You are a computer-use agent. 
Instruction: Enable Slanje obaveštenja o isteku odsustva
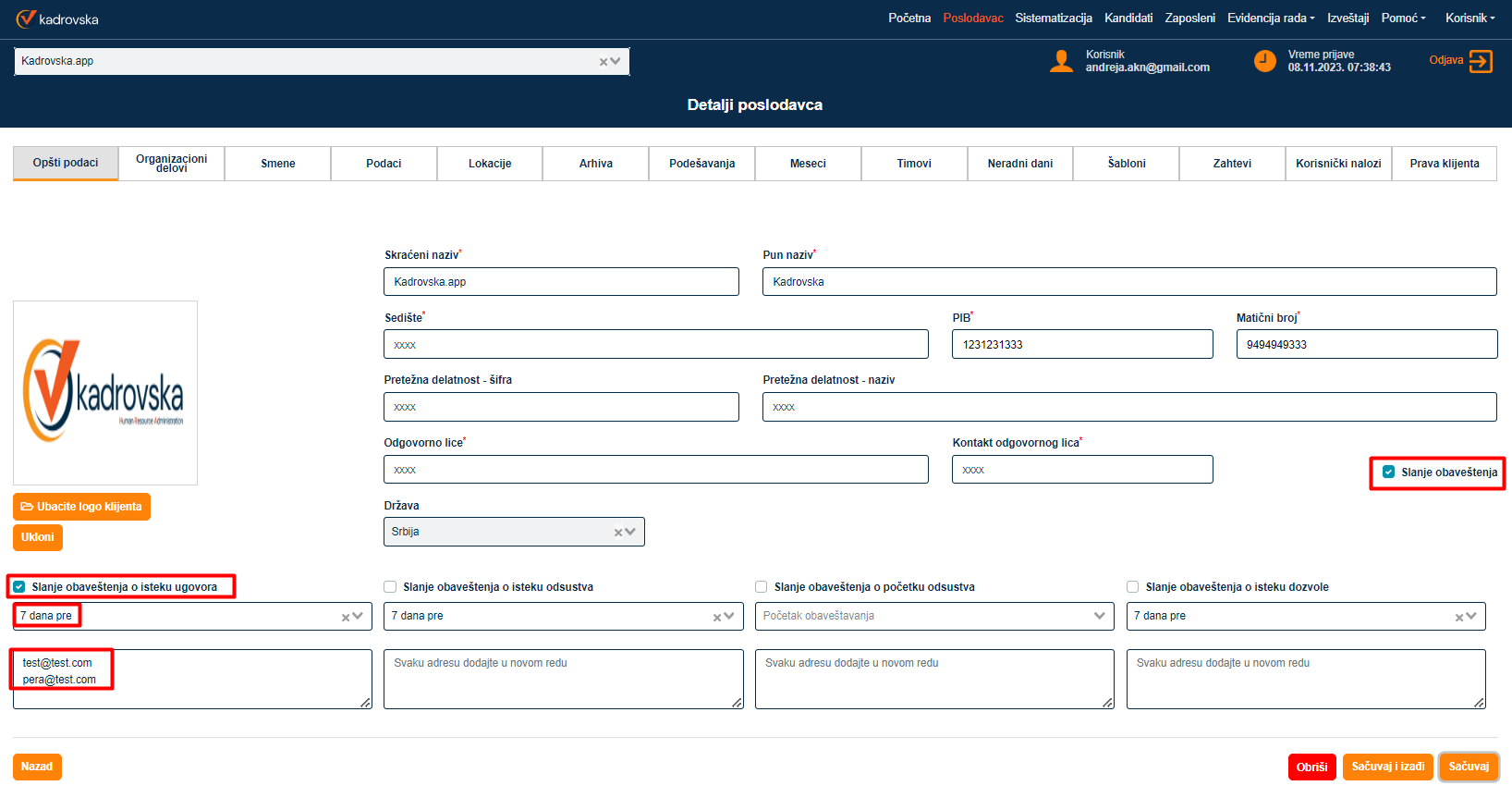390,587
